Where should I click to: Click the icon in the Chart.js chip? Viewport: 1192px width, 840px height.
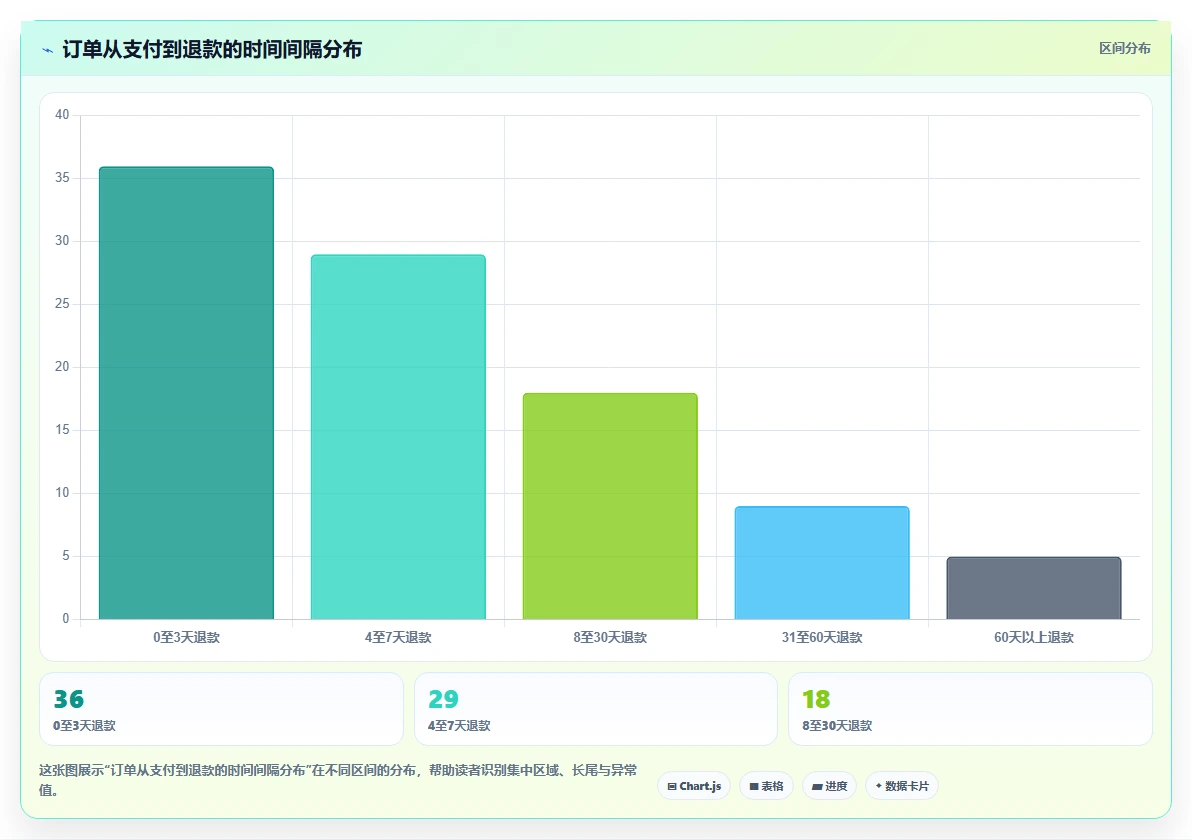point(672,787)
